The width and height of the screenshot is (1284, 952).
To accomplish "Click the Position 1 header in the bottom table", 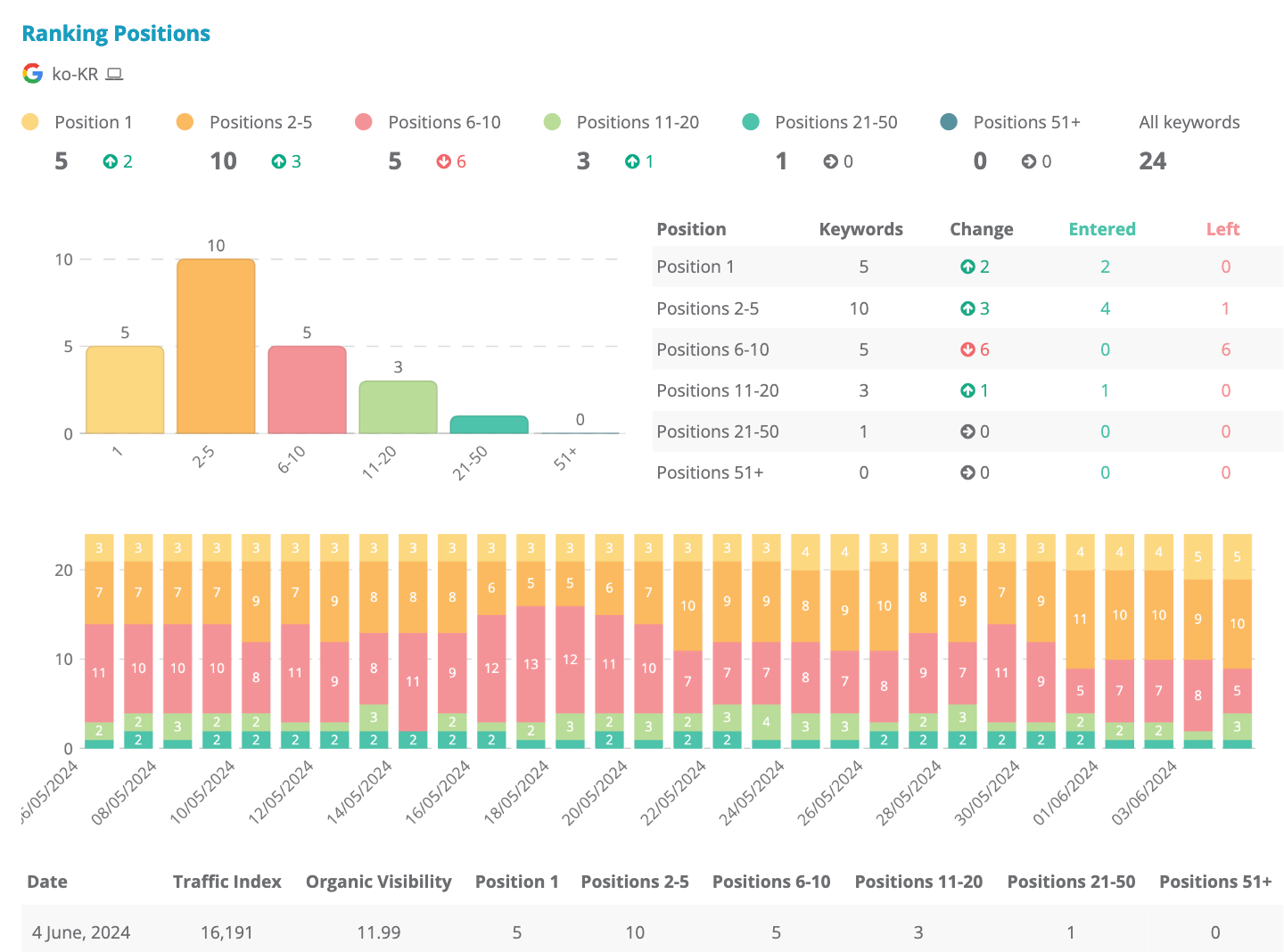I will point(517,882).
